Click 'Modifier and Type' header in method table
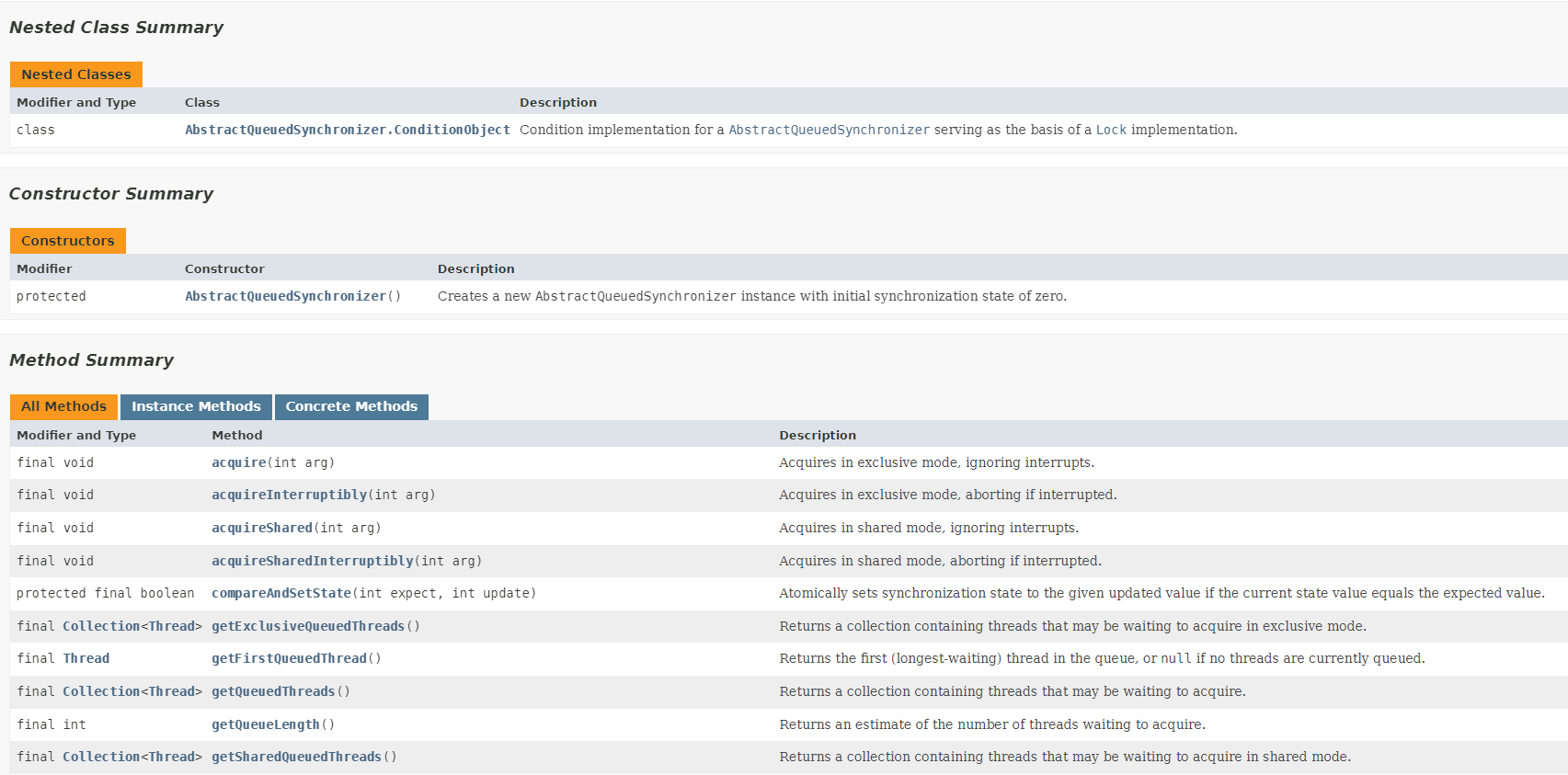1568x775 pixels. 76,435
